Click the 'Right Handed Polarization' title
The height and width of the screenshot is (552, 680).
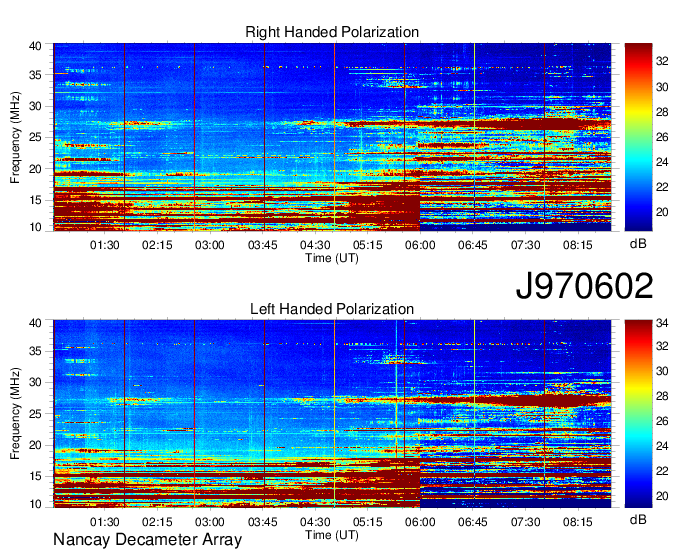click(x=332, y=32)
